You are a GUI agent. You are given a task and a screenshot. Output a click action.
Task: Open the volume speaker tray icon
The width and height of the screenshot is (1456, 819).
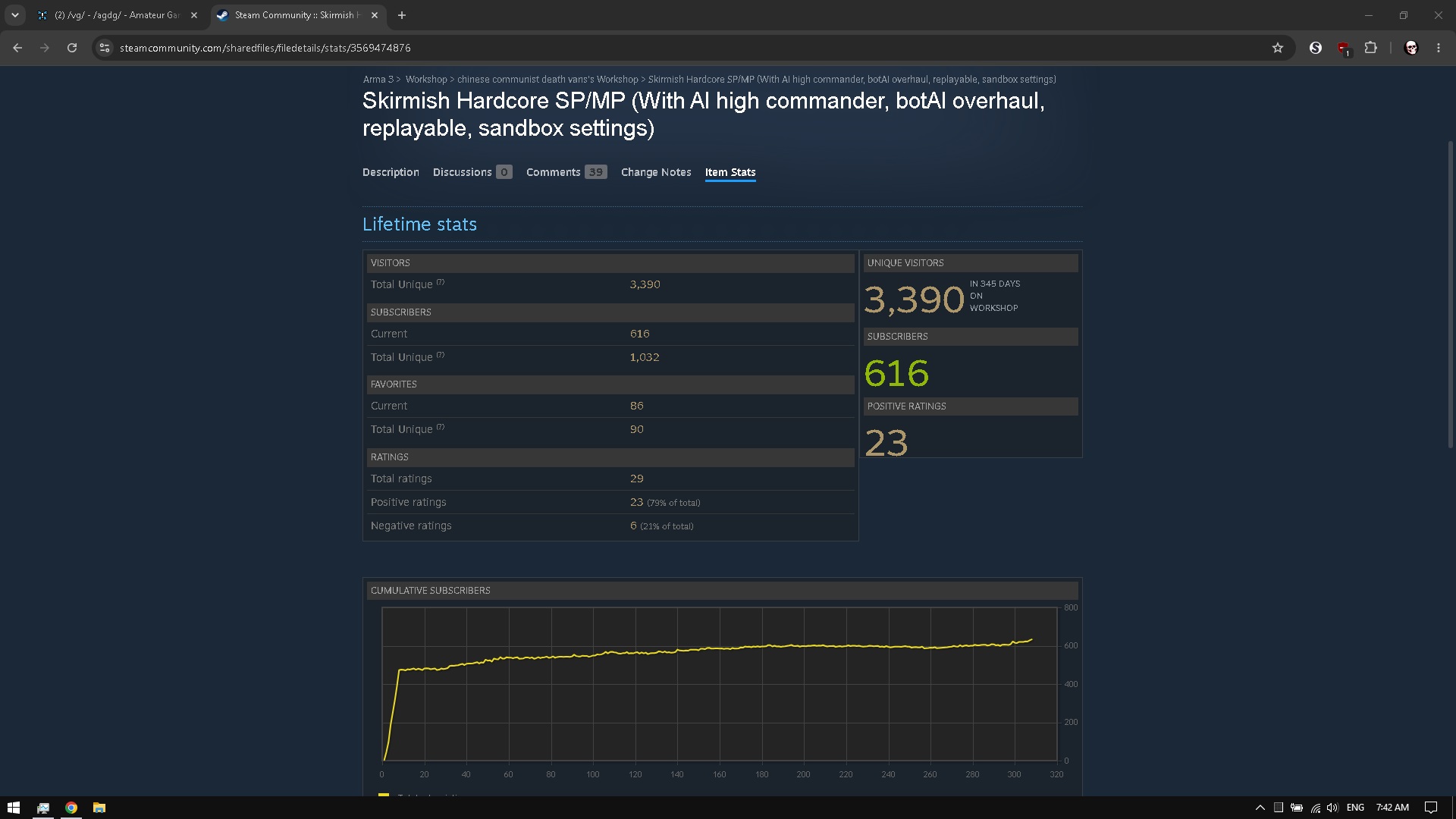coord(1332,808)
